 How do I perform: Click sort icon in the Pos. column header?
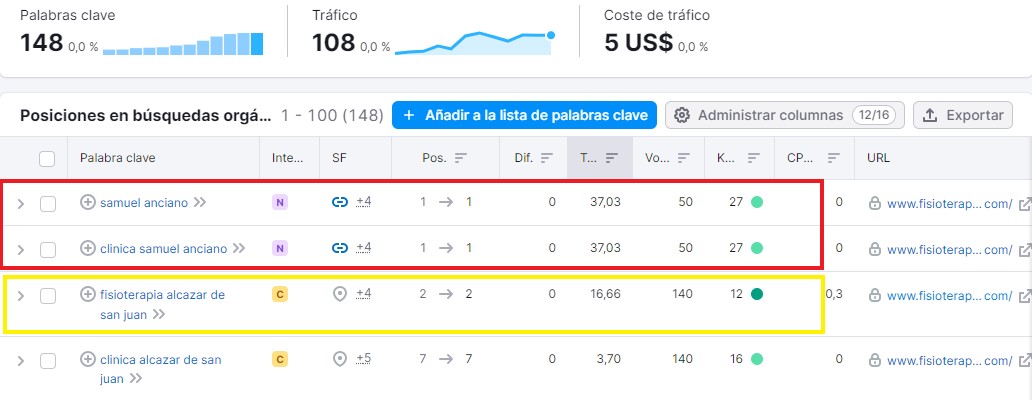pyautogui.click(x=461, y=158)
